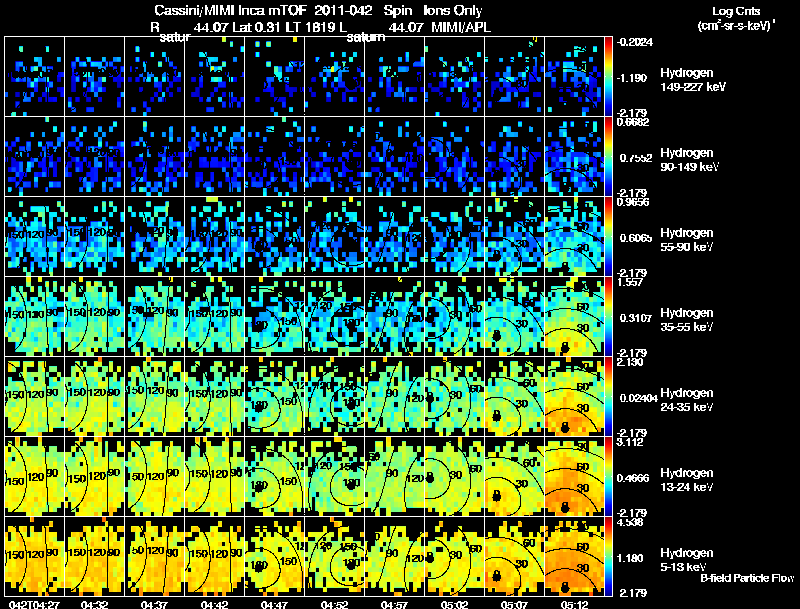Click the '05:12' time label
The width and height of the screenshot is (800, 609).
tap(574, 604)
